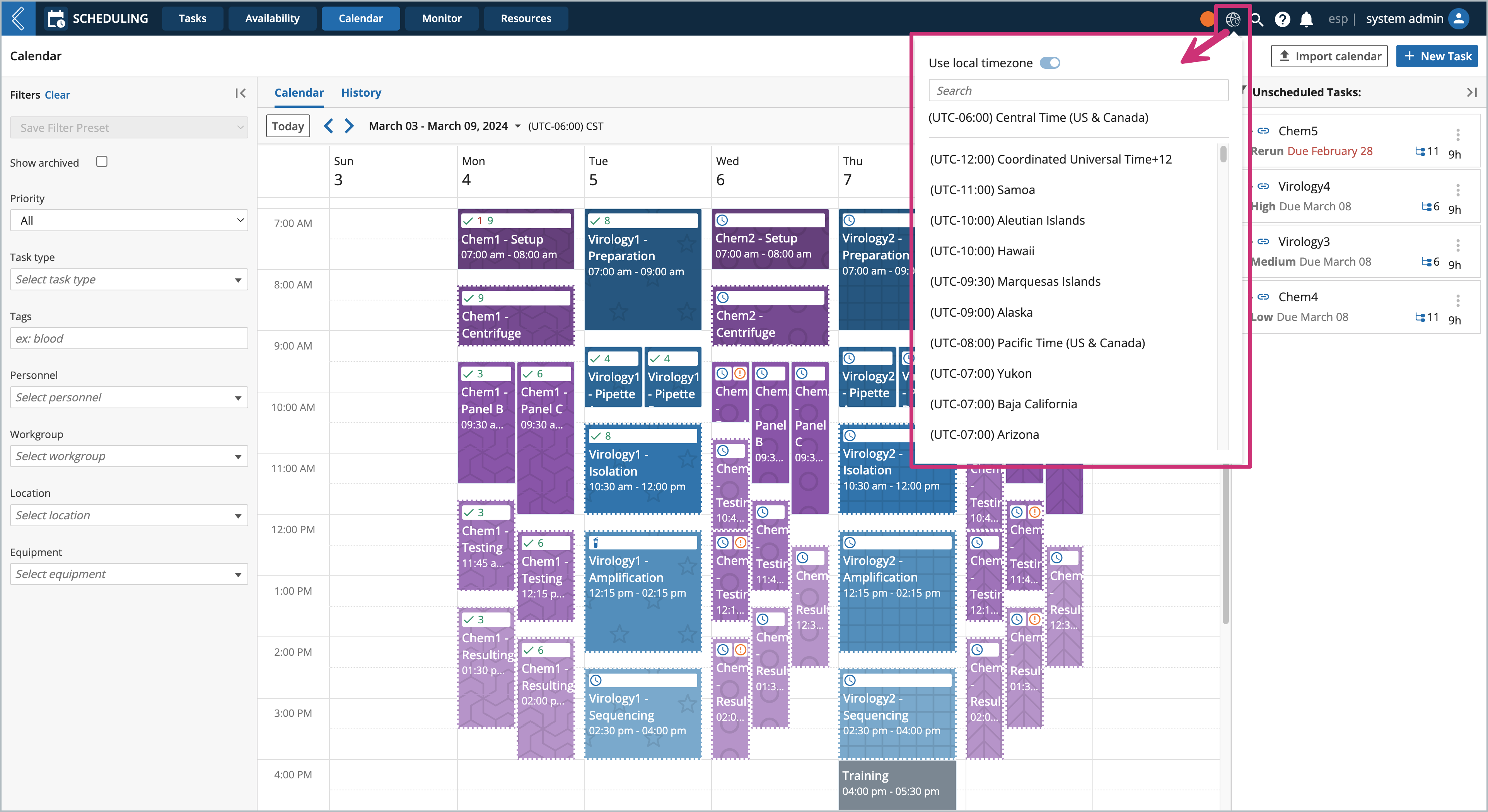
Task: Click the link icon beside Virology4
Action: [1263, 186]
